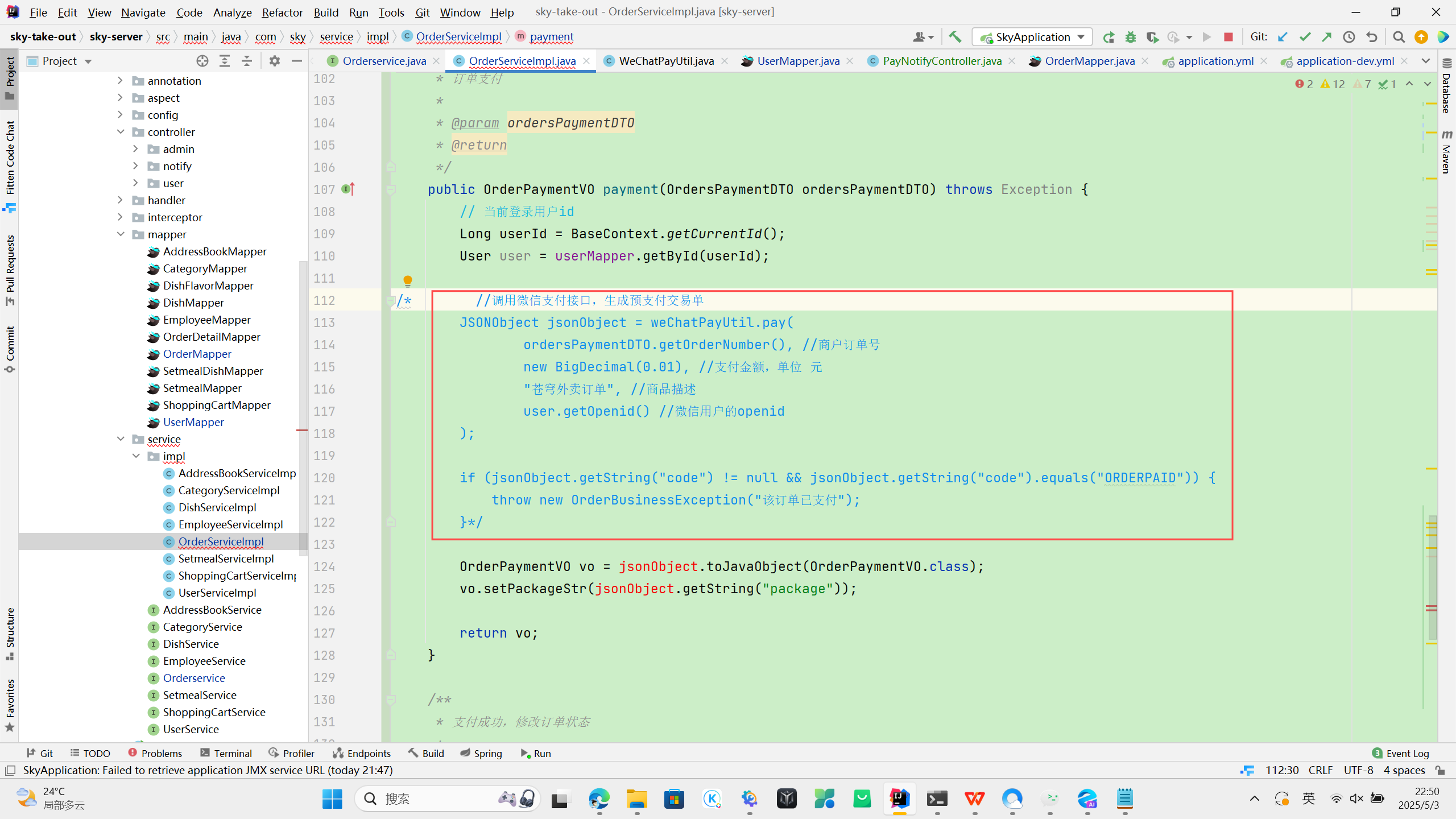Open Project panel settings gear
Image resolution: width=1456 pixels, height=819 pixels.
[275, 61]
